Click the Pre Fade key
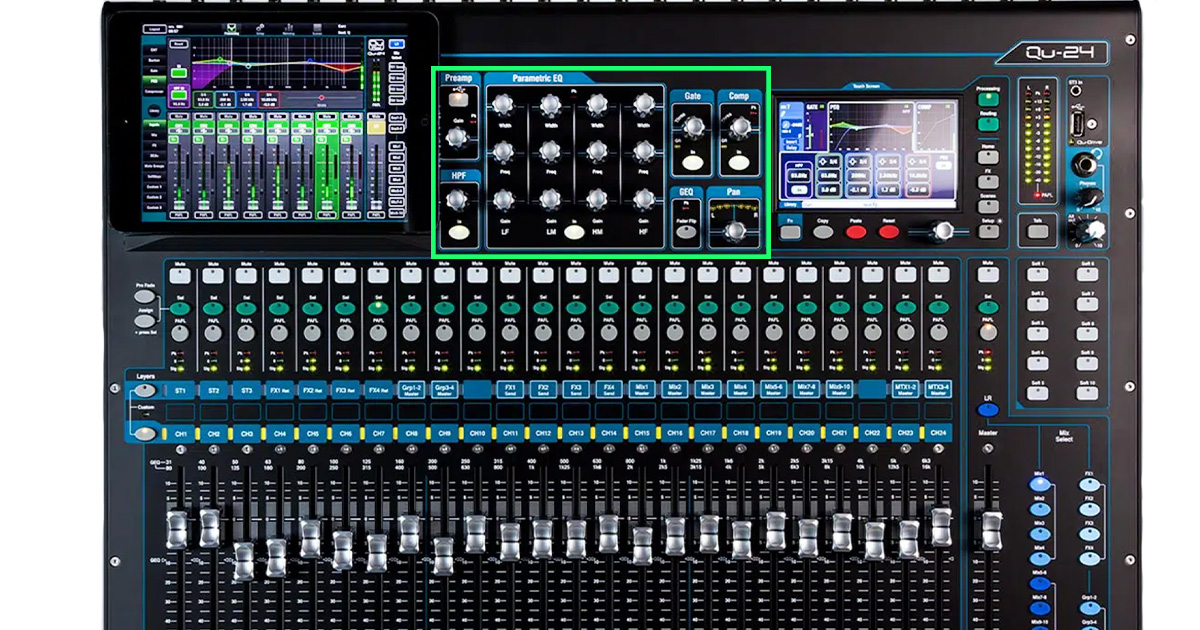 point(146,295)
